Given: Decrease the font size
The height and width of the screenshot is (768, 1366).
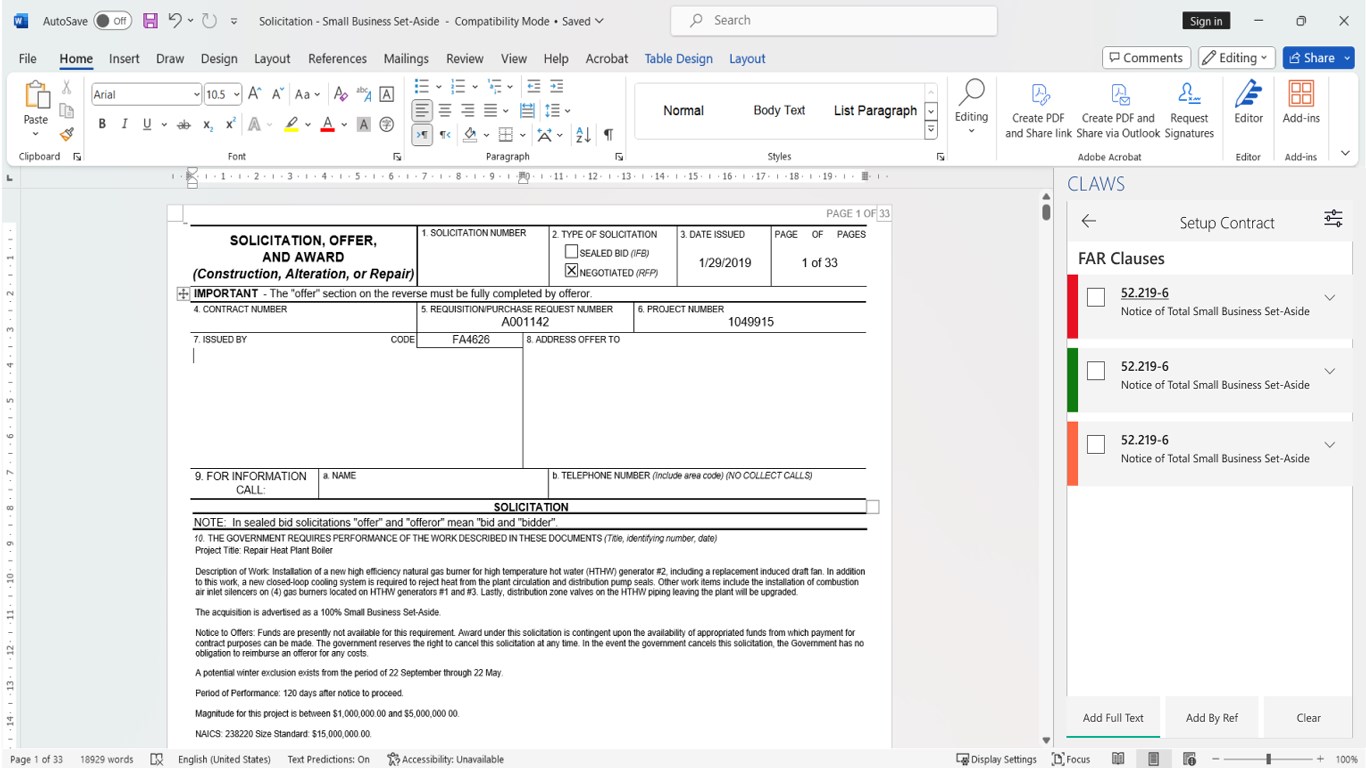Looking at the screenshot, I should tap(277, 94).
